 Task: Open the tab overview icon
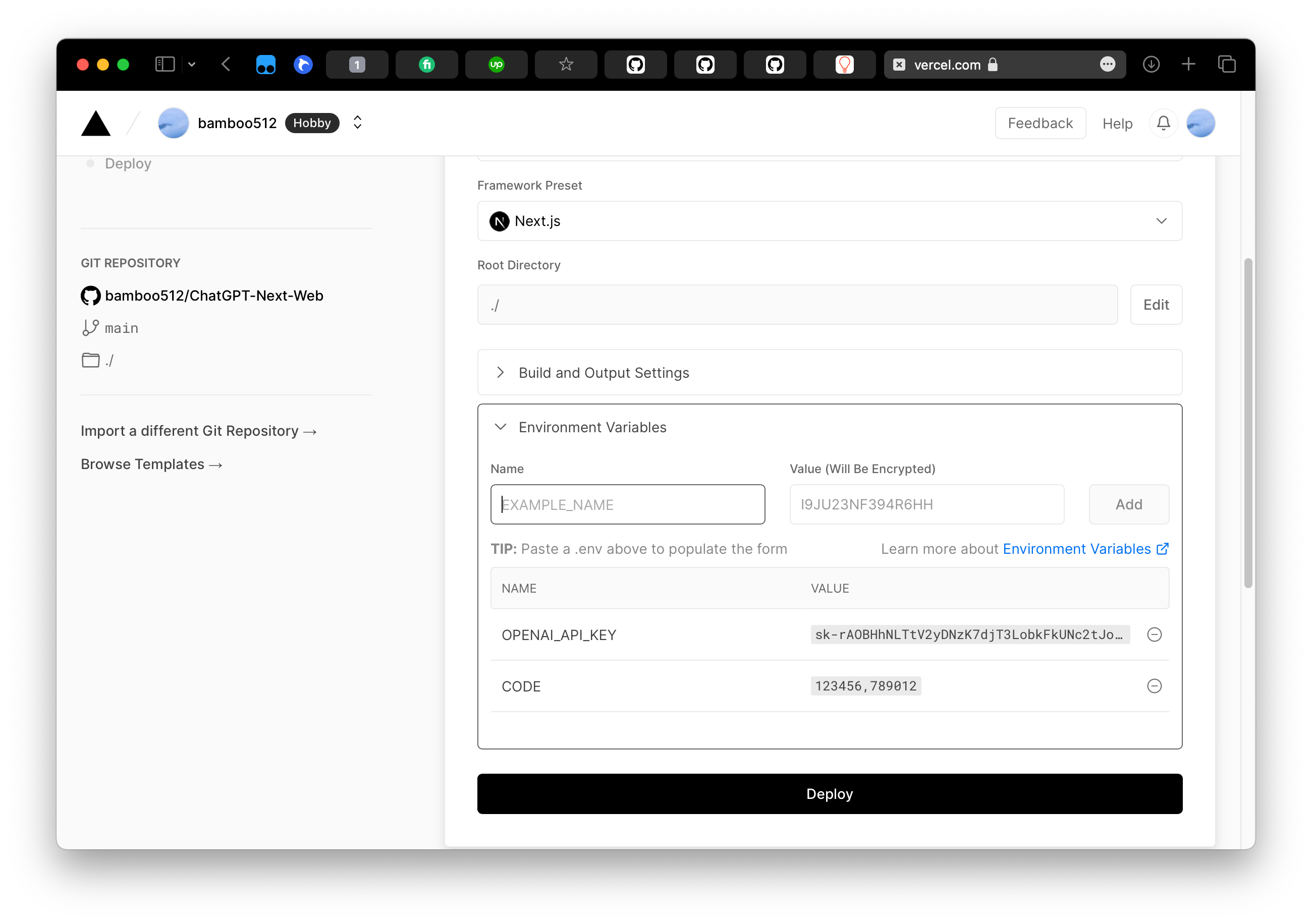coord(1226,65)
